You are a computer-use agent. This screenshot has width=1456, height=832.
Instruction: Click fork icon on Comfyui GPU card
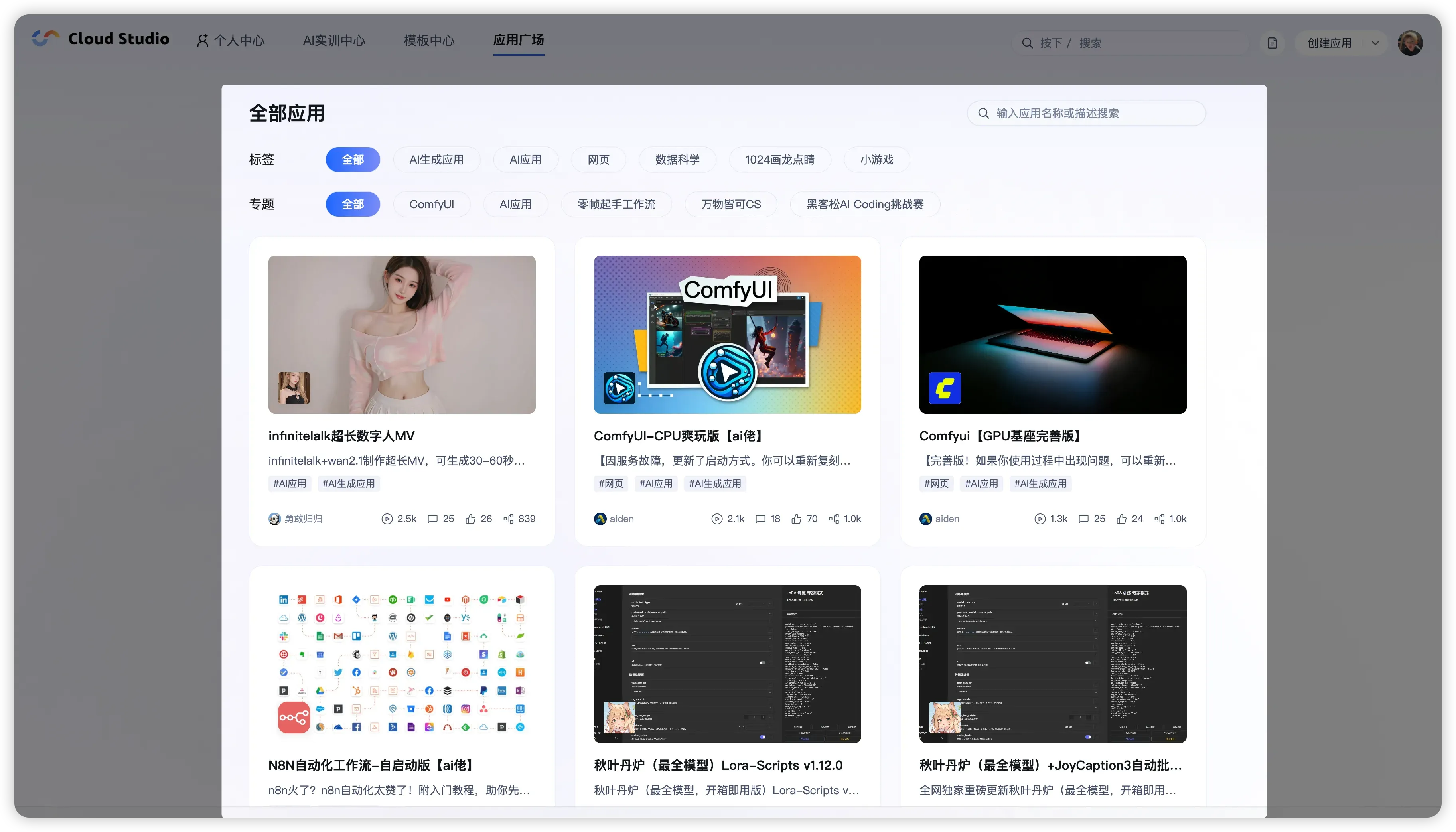(1159, 519)
